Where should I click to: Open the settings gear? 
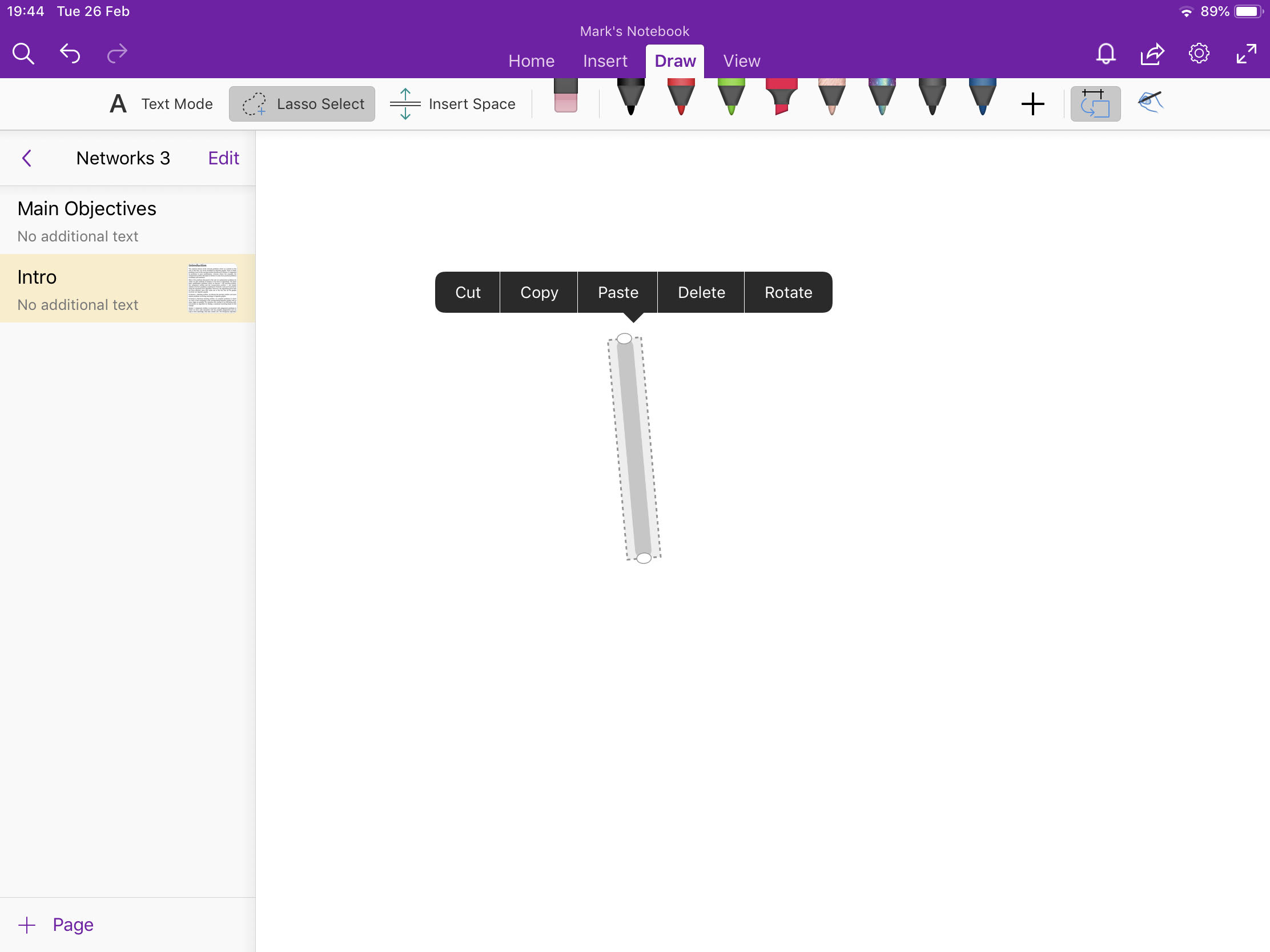coord(1199,54)
